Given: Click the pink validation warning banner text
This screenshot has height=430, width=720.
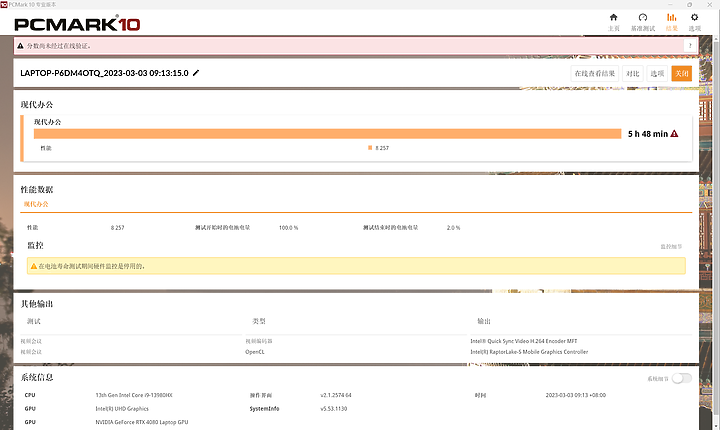Looking at the screenshot, I should click(x=58, y=46).
